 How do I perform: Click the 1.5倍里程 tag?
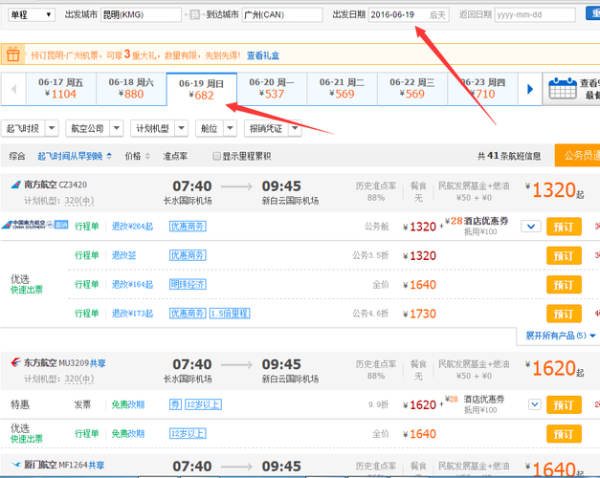point(230,313)
